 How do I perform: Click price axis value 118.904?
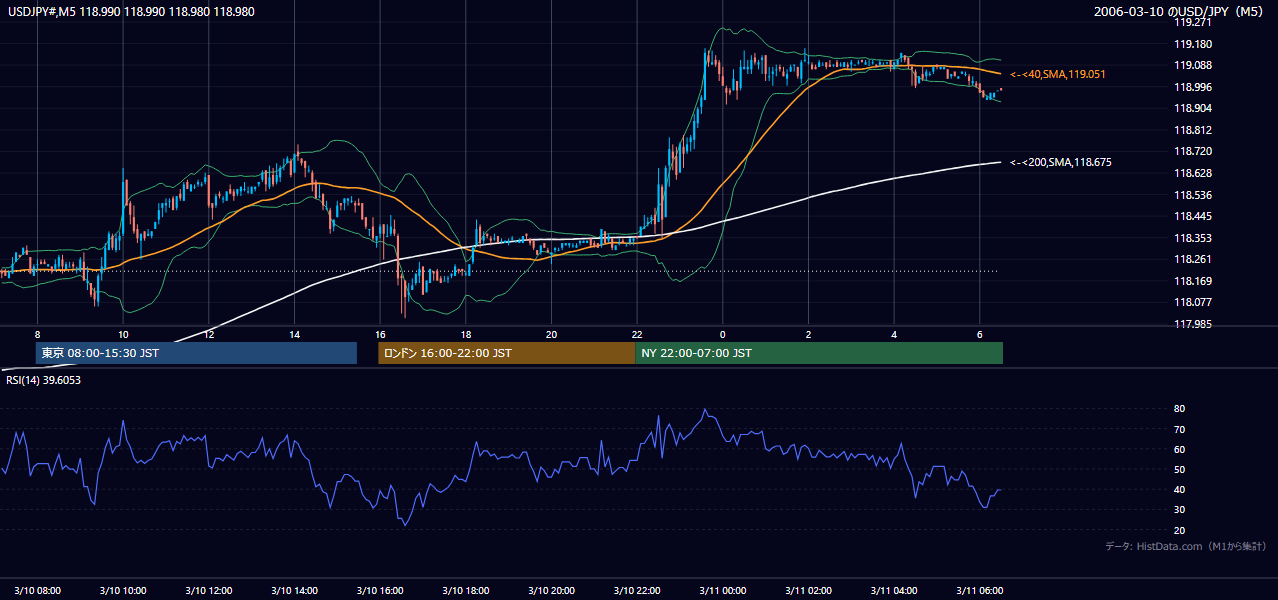point(1194,108)
